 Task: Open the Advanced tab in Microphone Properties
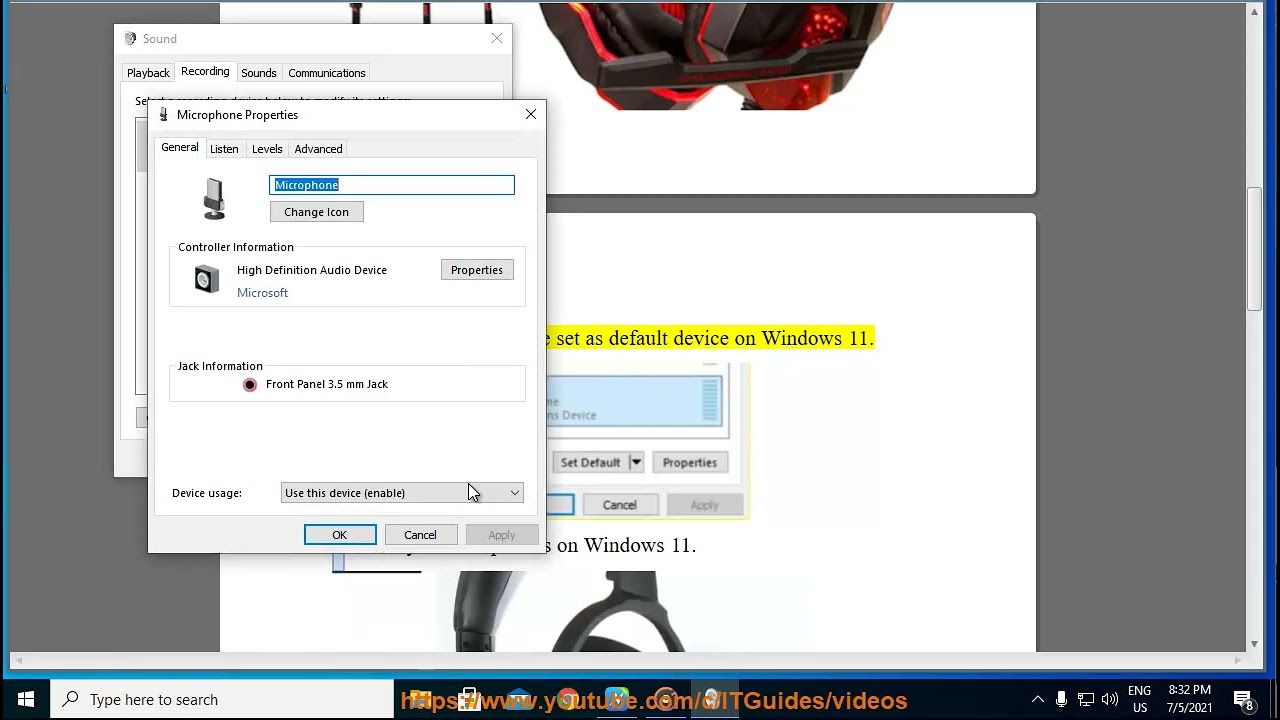click(x=318, y=149)
